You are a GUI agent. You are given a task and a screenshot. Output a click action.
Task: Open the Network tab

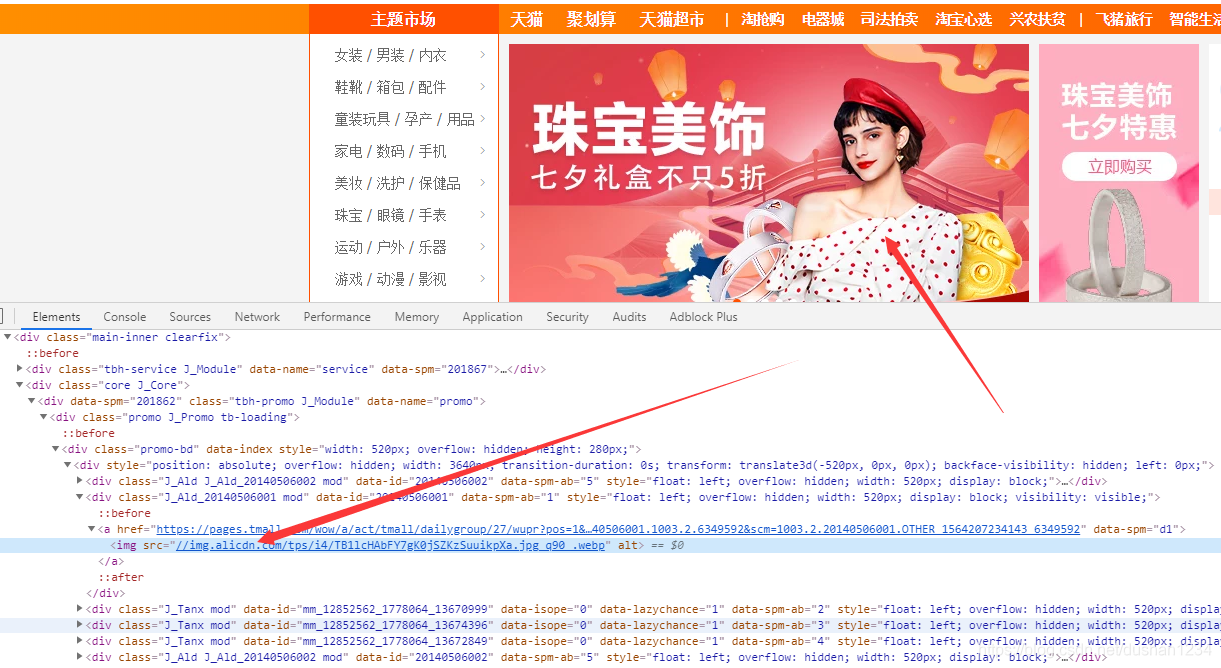258,317
